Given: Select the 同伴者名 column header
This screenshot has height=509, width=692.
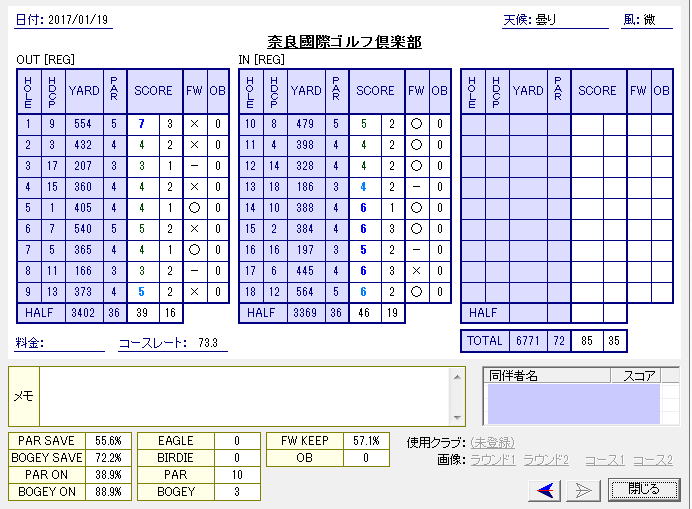Looking at the screenshot, I should 545,376.
